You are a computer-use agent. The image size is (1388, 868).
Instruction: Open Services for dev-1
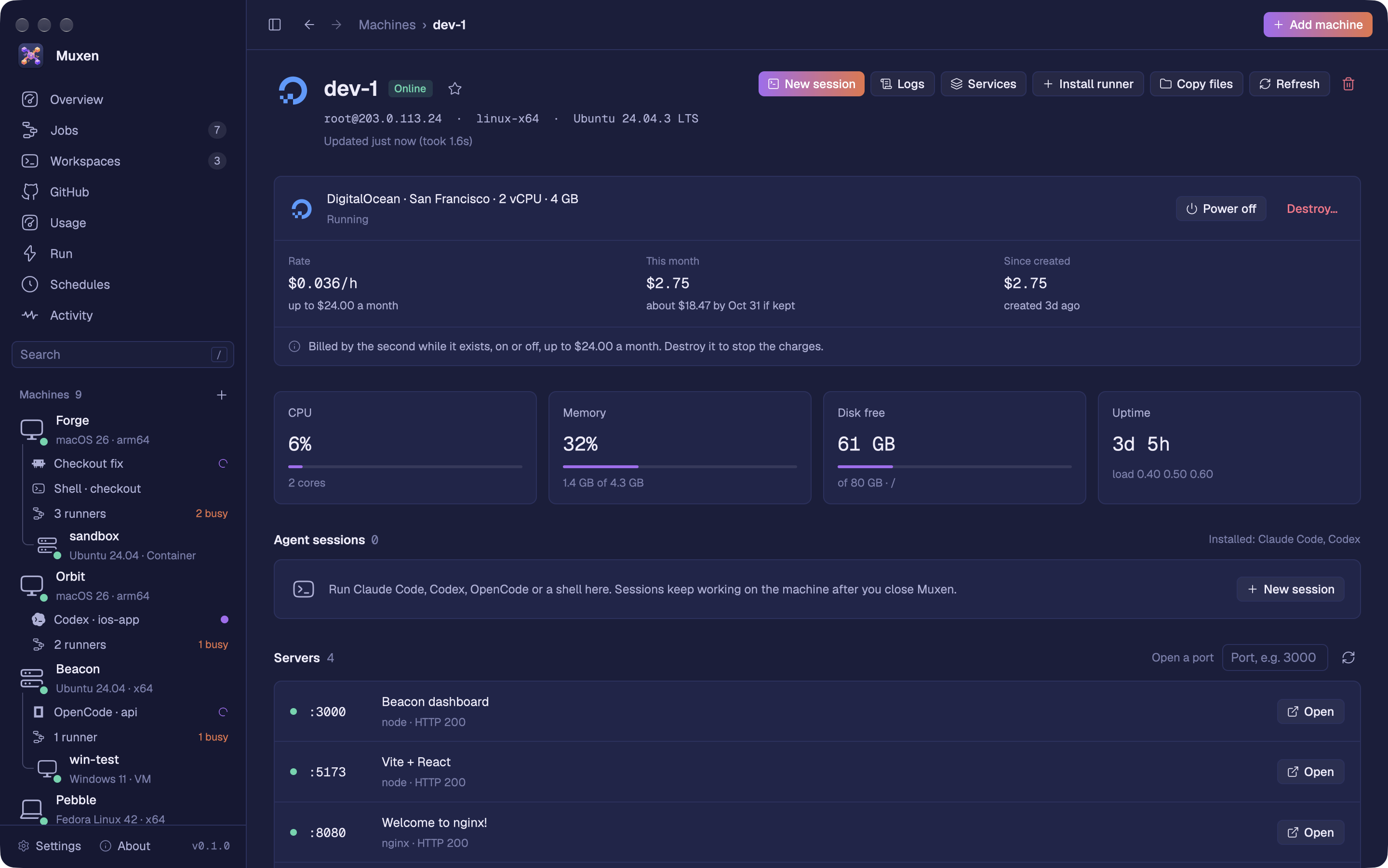pyautogui.click(x=983, y=84)
